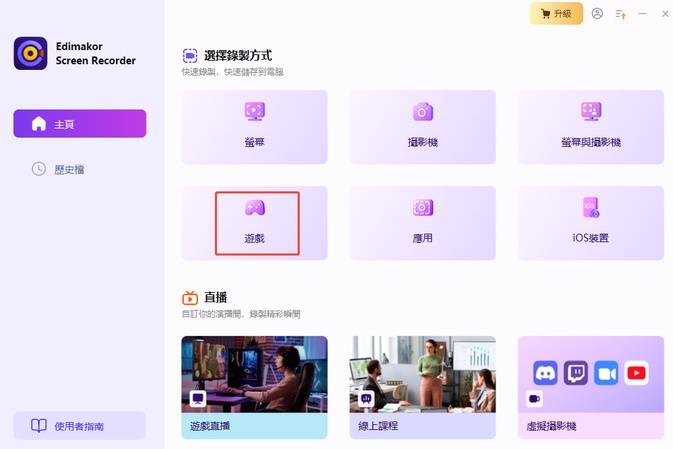Open the user account profile icon
673x449 pixels.
click(x=597, y=14)
